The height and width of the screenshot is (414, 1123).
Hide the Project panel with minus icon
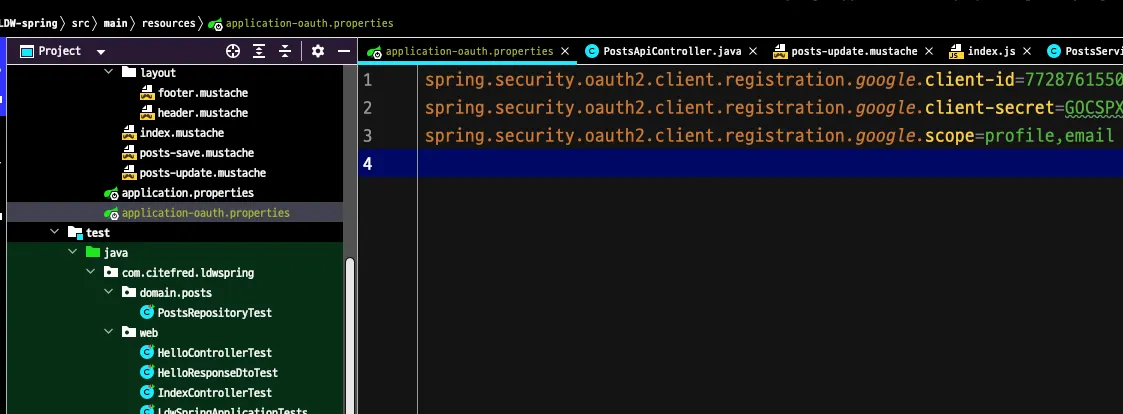click(344, 51)
